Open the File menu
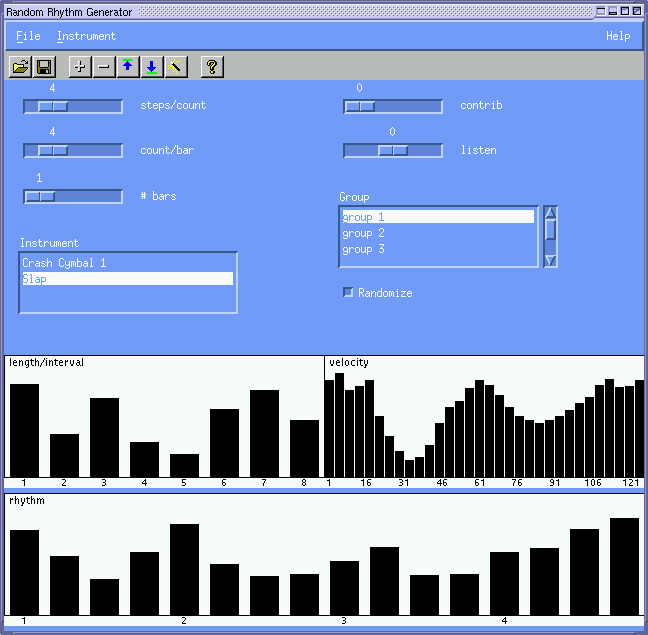Viewport: 648px width, 635px height. pos(28,36)
